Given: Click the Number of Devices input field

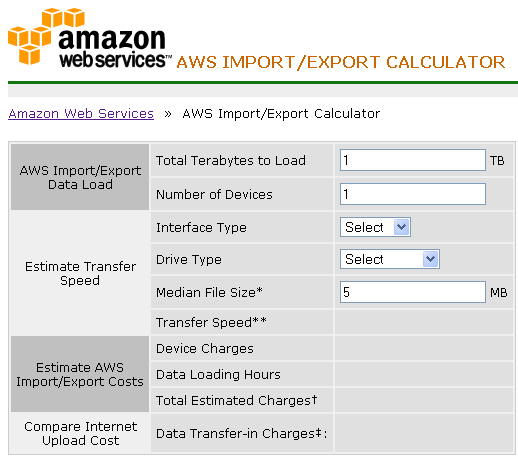Looking at the screenshot, I should [413, 194].
